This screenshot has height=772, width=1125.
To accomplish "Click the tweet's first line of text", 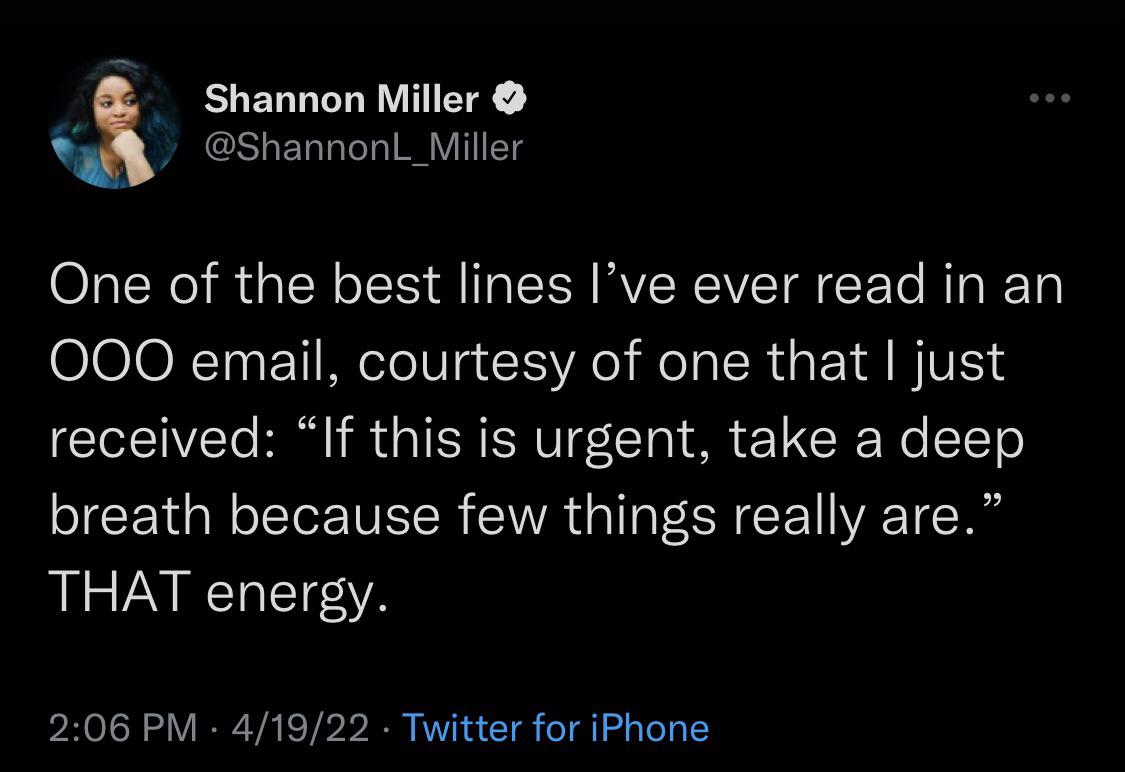I will (x=556, y=284).
